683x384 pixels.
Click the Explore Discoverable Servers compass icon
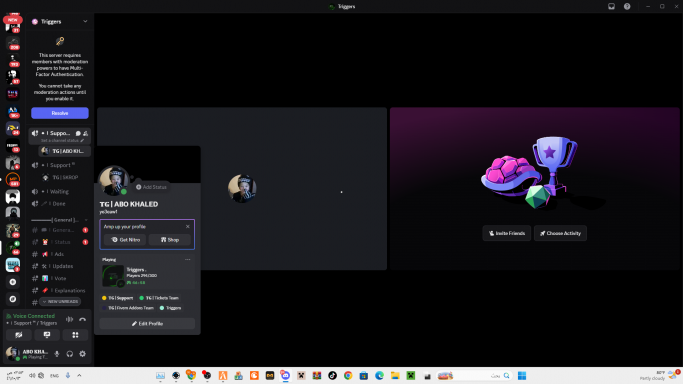click(13, 299)
